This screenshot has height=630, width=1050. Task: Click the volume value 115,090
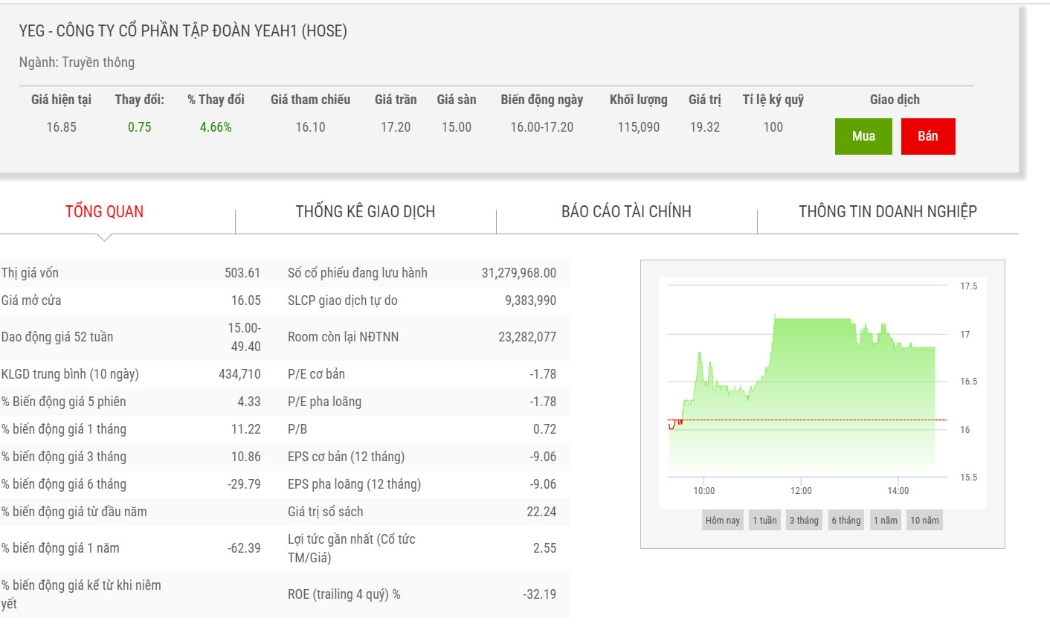(638, 127)
